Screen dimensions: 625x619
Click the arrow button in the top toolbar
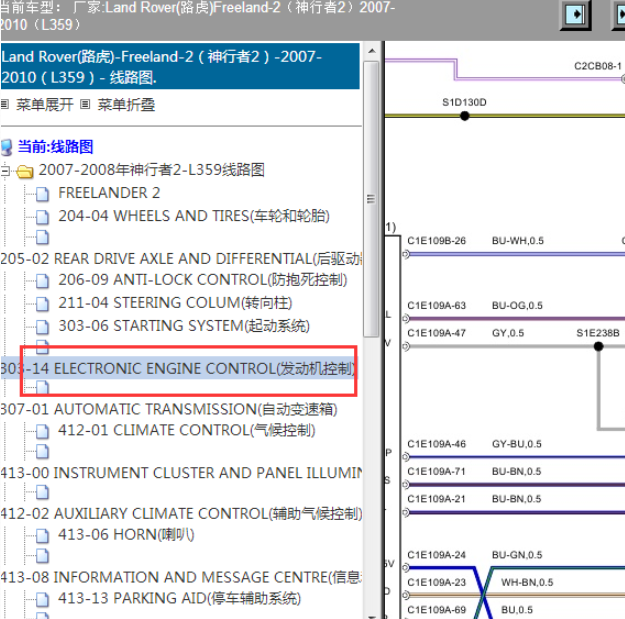576,15
